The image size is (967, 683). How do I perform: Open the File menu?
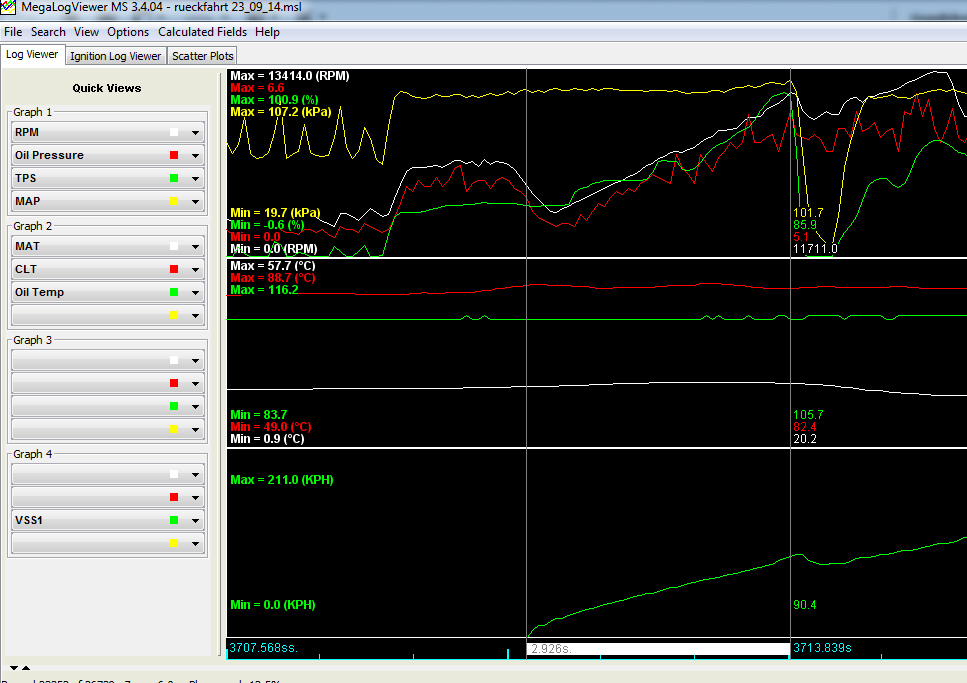(x=13, y=32)
